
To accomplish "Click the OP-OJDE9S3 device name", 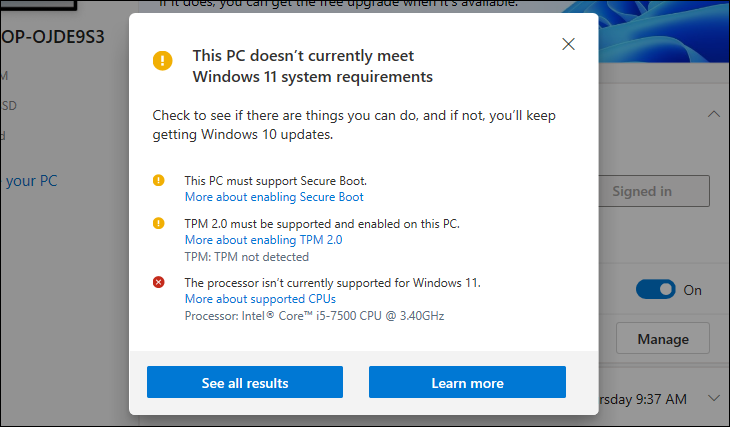I will tap(52, 37).
